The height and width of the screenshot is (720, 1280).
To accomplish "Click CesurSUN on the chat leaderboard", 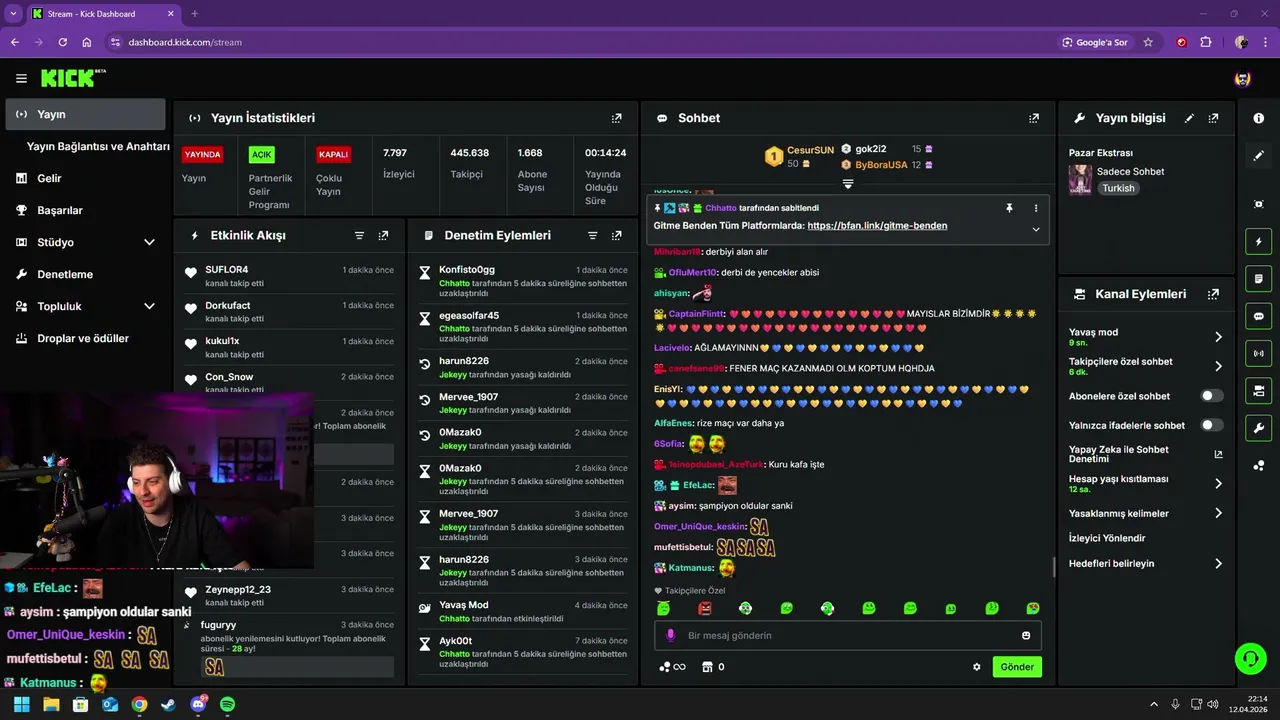I will point(810,150).
